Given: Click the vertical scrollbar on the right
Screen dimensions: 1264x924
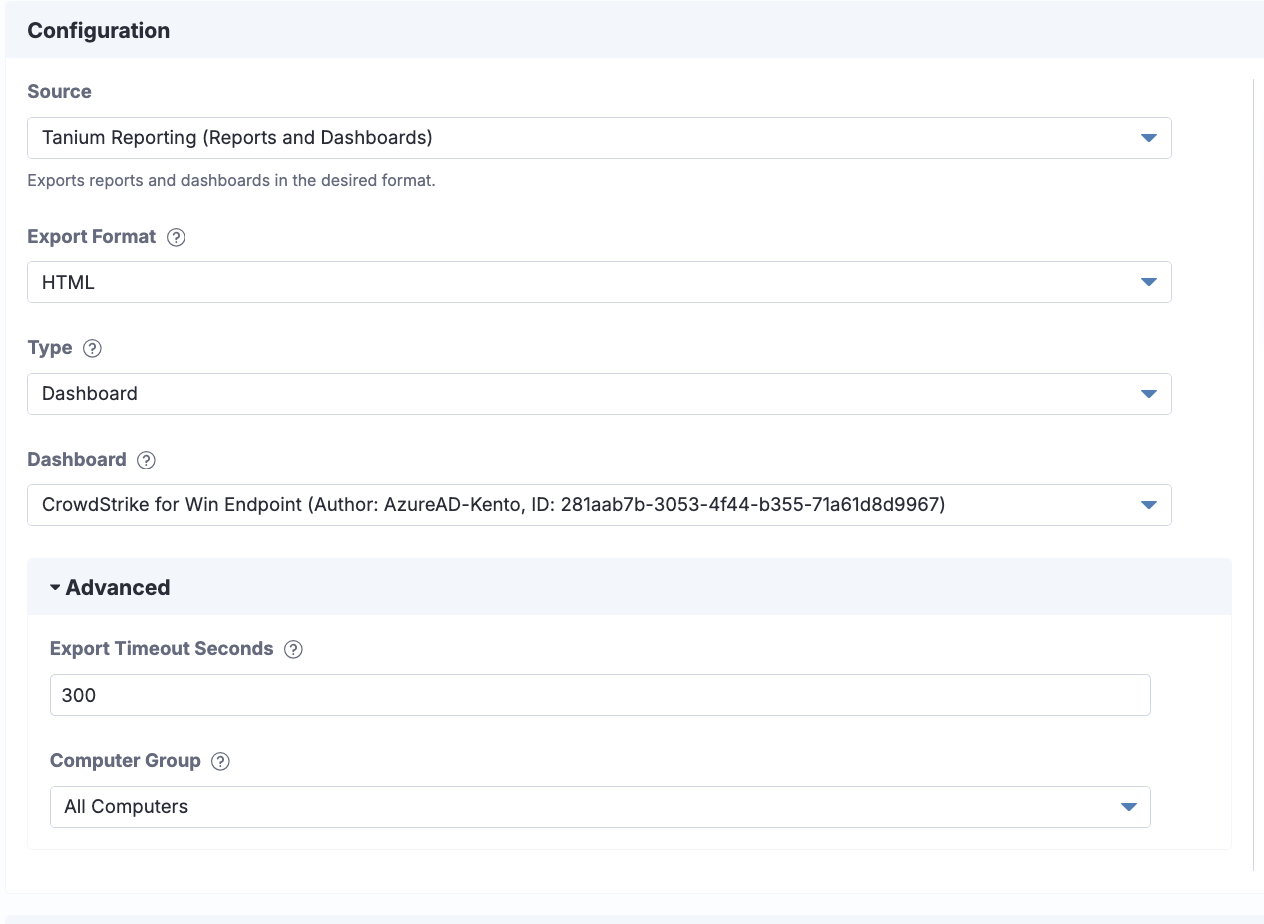Looking at the screenshot, I should [x=1253, y=470].
